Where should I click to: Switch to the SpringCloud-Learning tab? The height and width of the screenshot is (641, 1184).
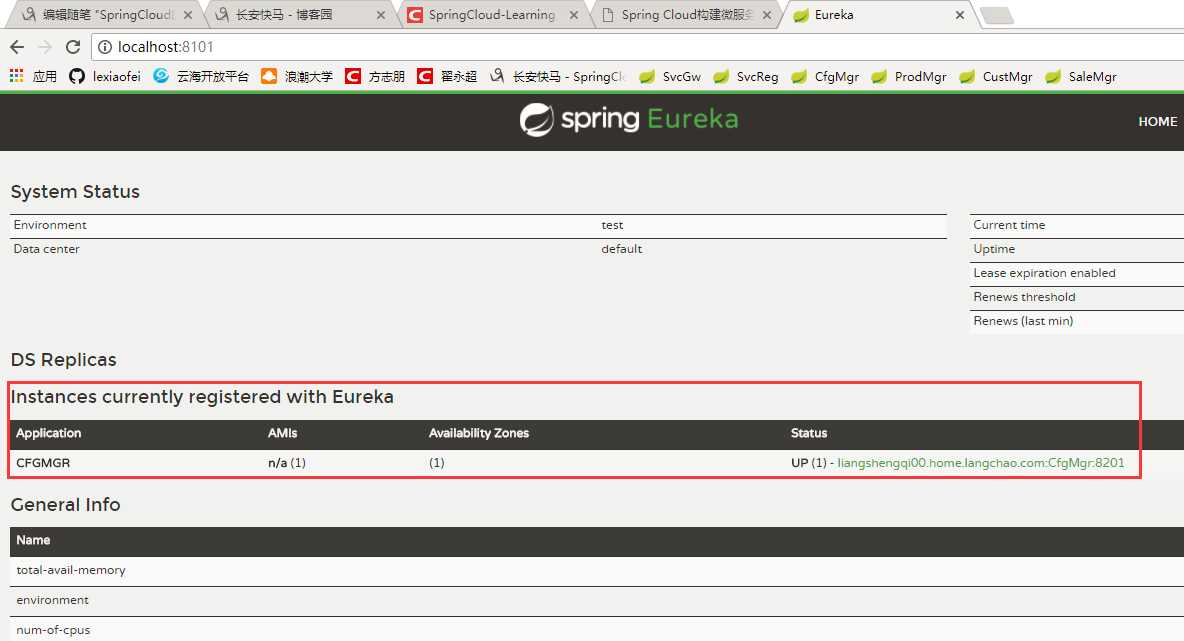491,15
